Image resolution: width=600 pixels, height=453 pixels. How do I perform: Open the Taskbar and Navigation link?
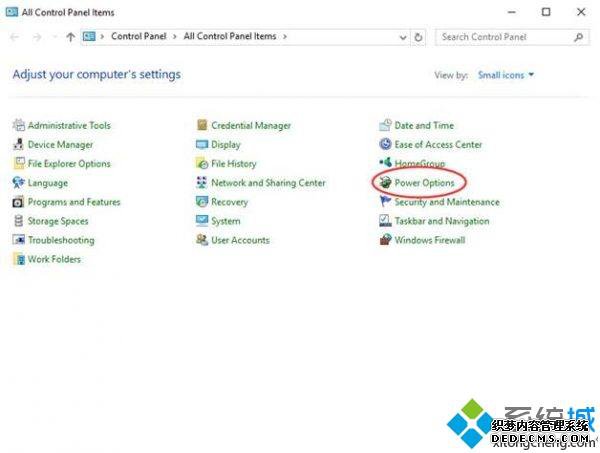(442, 221)
